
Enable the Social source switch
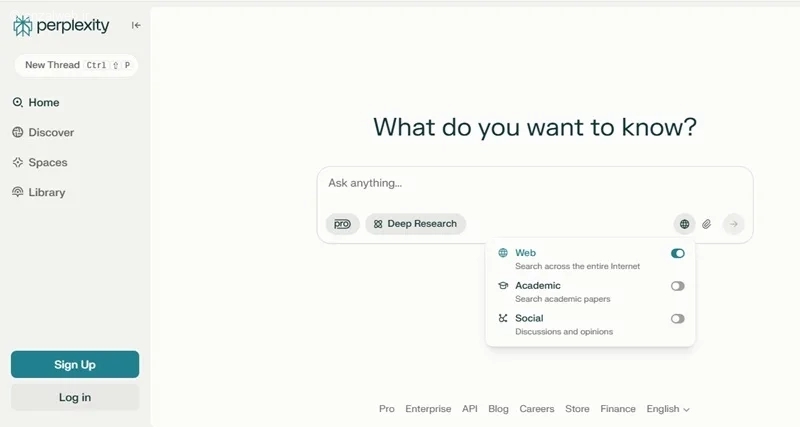coord(678,319)
